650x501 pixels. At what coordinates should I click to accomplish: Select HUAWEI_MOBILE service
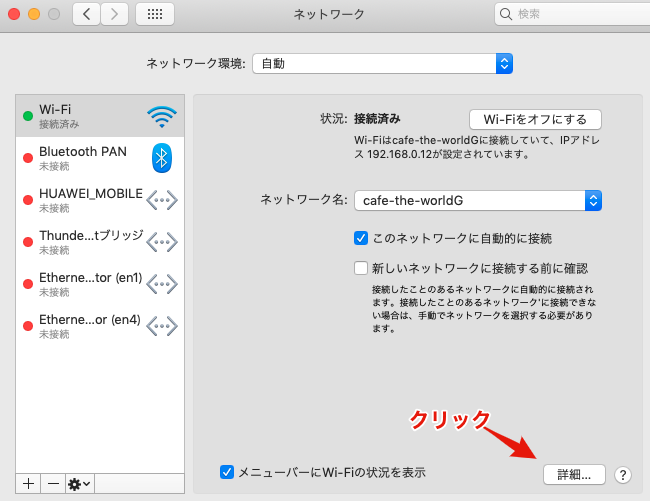100,200
